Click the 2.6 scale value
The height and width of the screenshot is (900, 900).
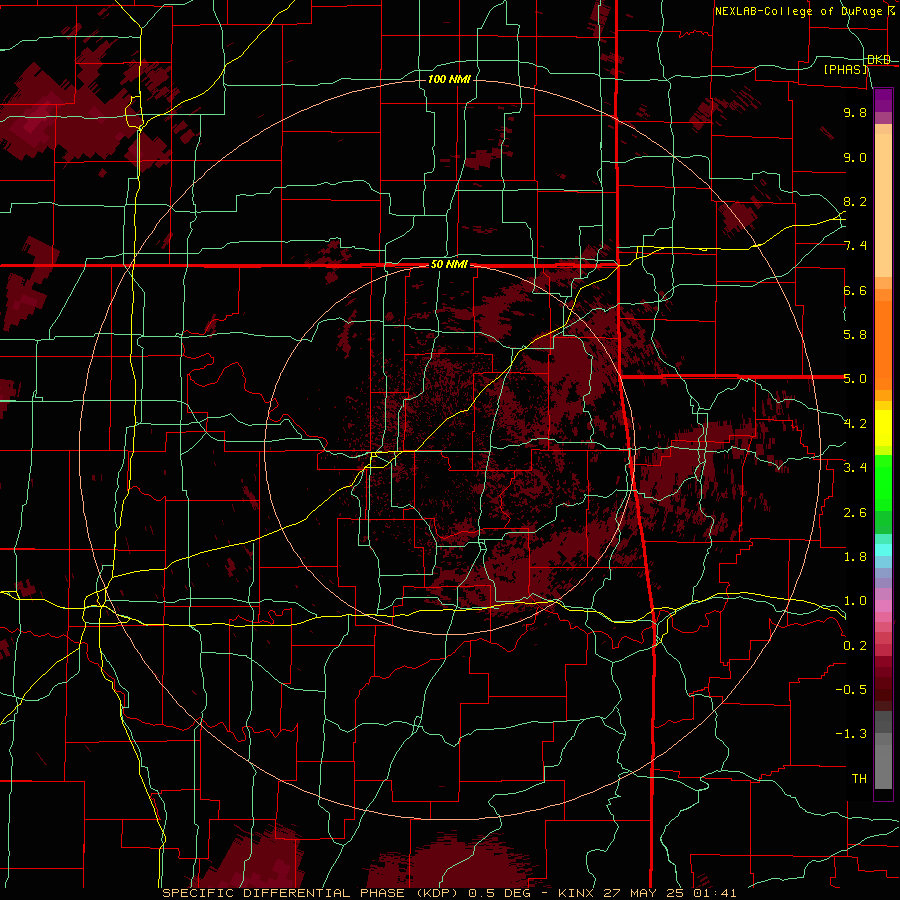855,513
